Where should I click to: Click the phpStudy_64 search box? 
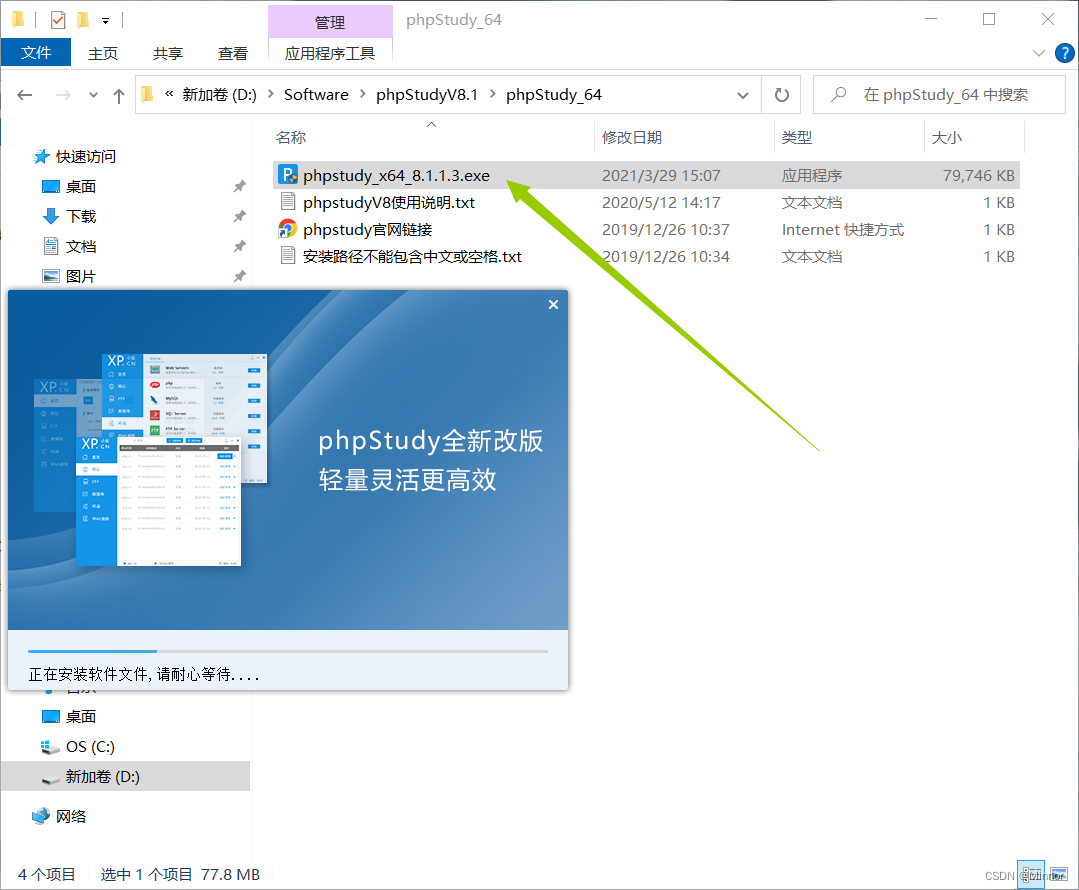[939, 95]
